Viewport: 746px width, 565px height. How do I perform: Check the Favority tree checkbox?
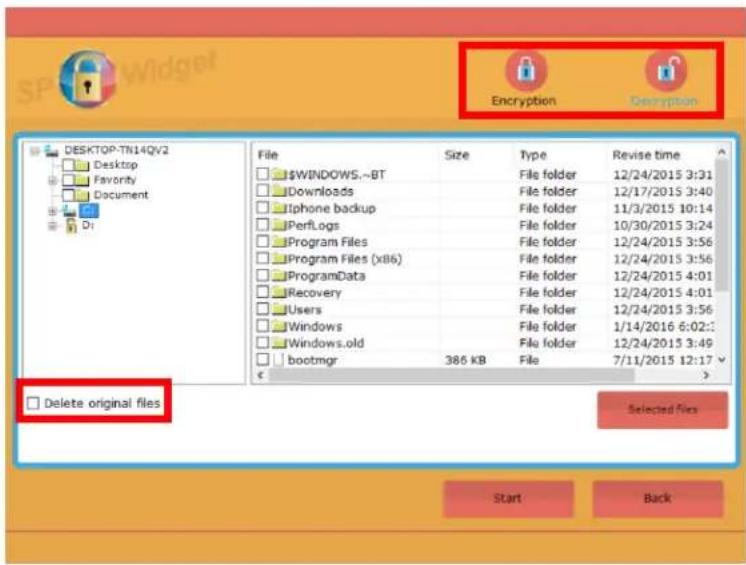click(x=69, y=180)
